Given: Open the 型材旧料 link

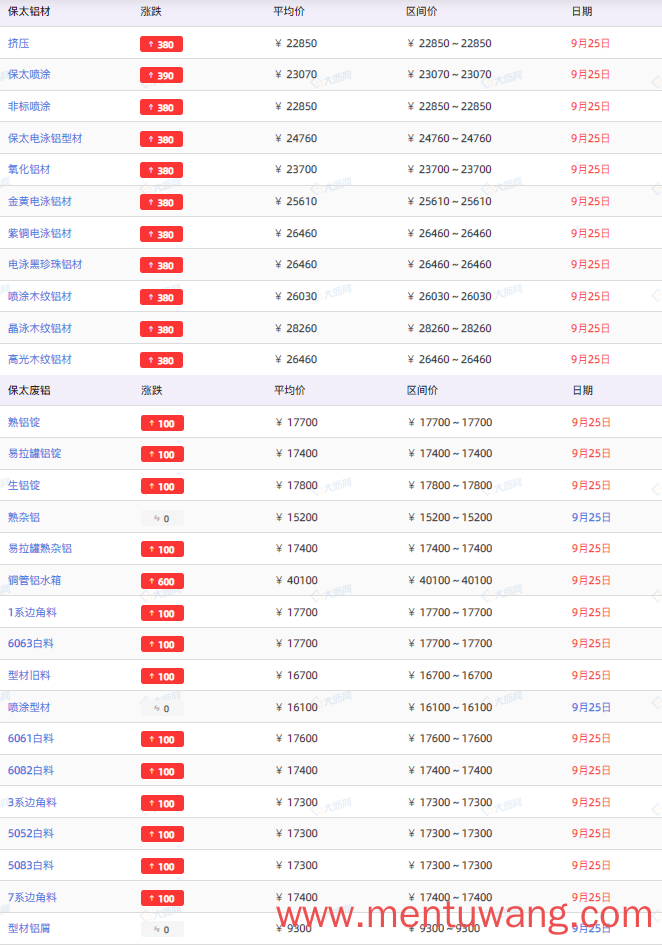Looking at the screenshot, I should [x=29, y=676].
